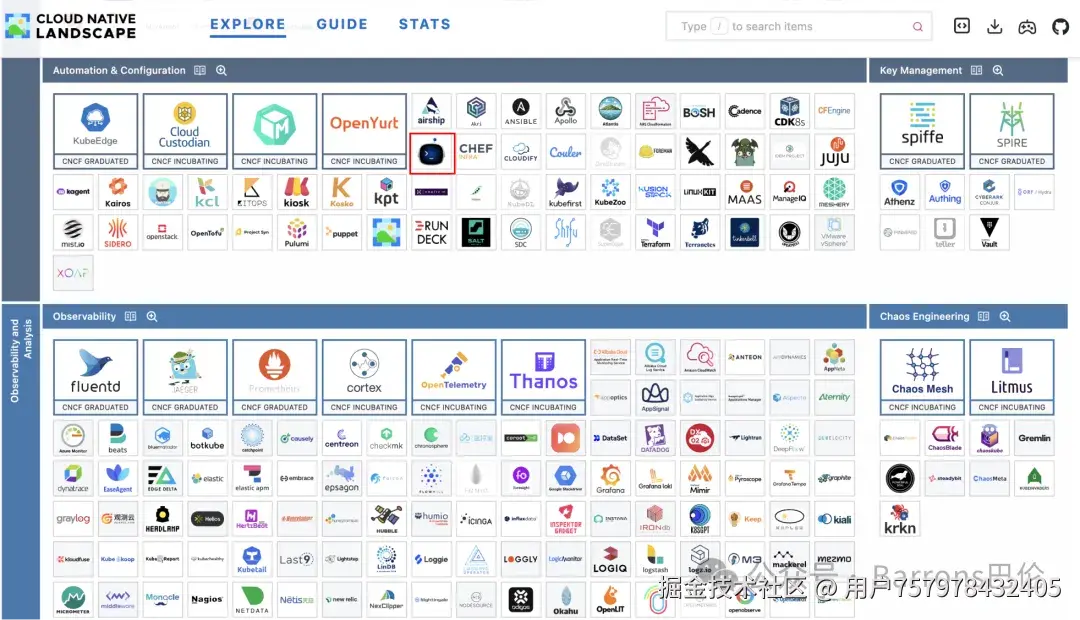This screenshot has width=1080, height=620.
Task: Select the MAAS project icon
Action: click(x=745, y=192)
